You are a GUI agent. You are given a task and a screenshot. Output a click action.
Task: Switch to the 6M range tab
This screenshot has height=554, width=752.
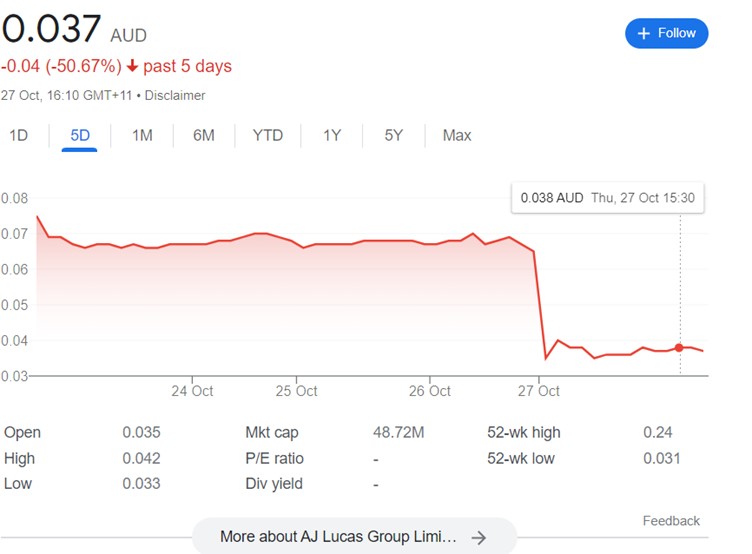(x=204, y=135)
